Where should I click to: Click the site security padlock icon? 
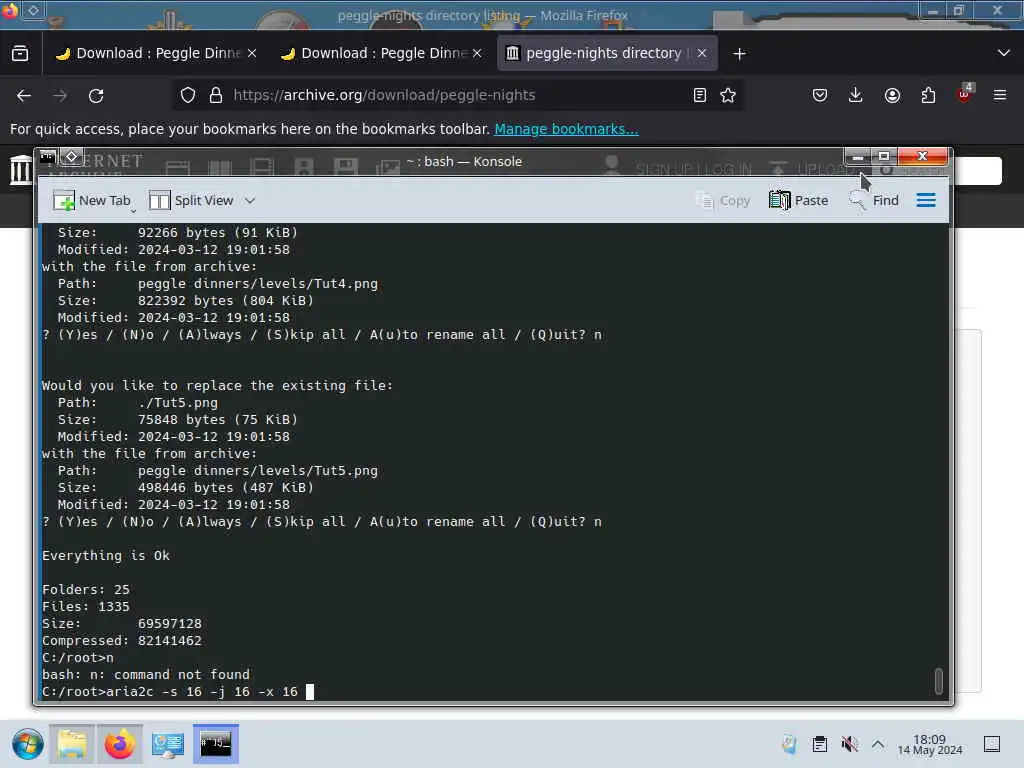[216, 95]
